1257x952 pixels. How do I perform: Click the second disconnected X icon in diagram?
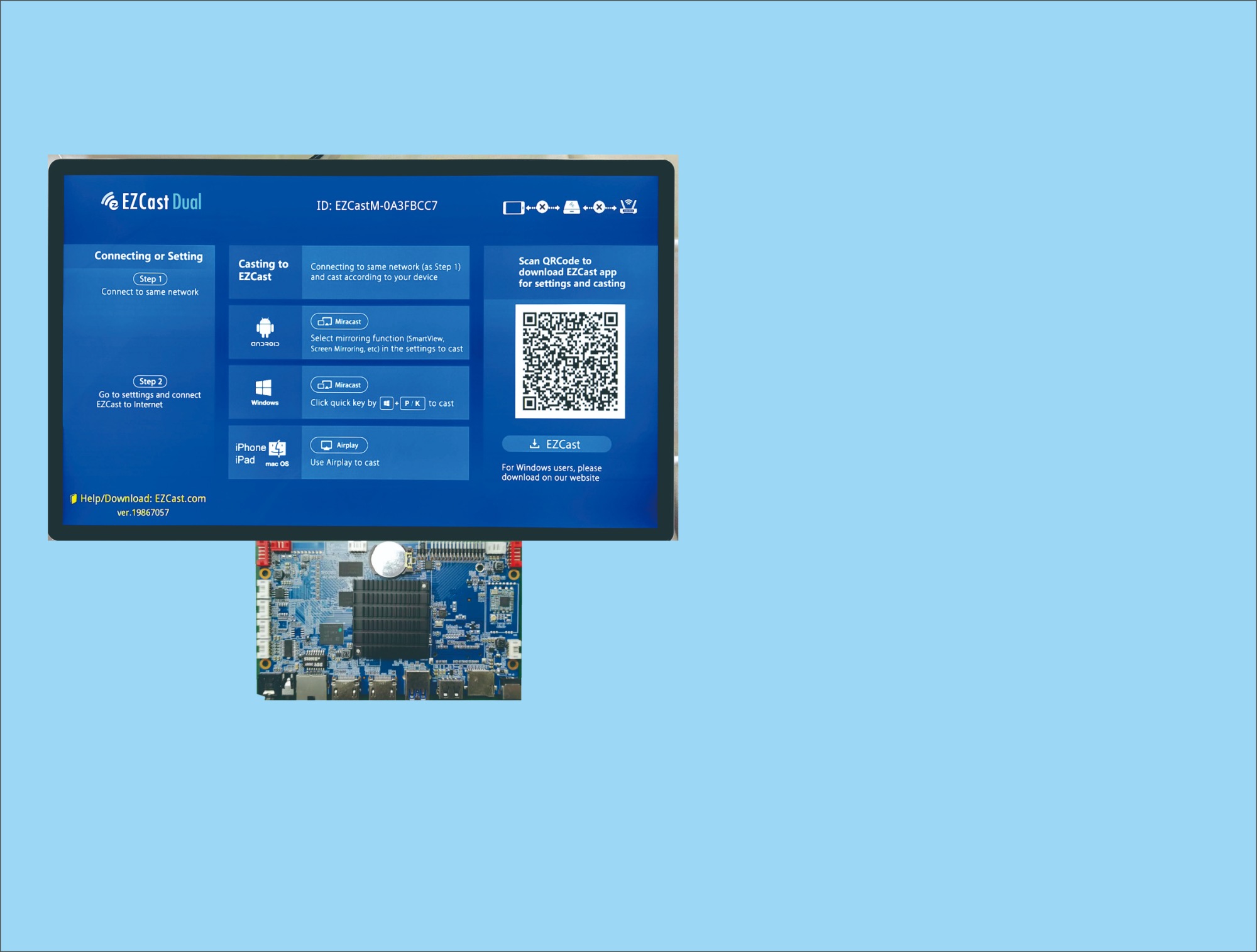pyautogui.click(x=599, y=207)
